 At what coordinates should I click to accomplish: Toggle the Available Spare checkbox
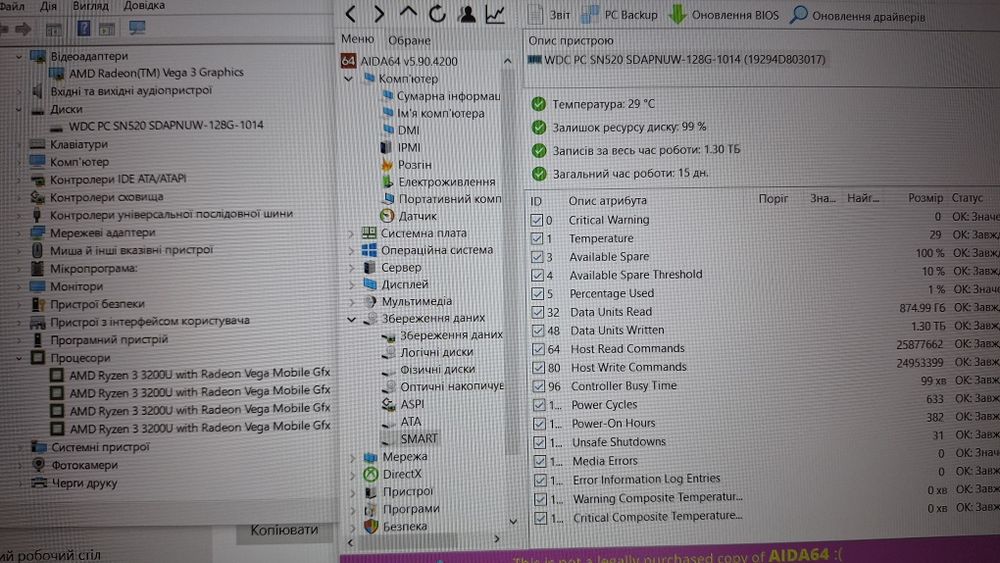[537, 257]
